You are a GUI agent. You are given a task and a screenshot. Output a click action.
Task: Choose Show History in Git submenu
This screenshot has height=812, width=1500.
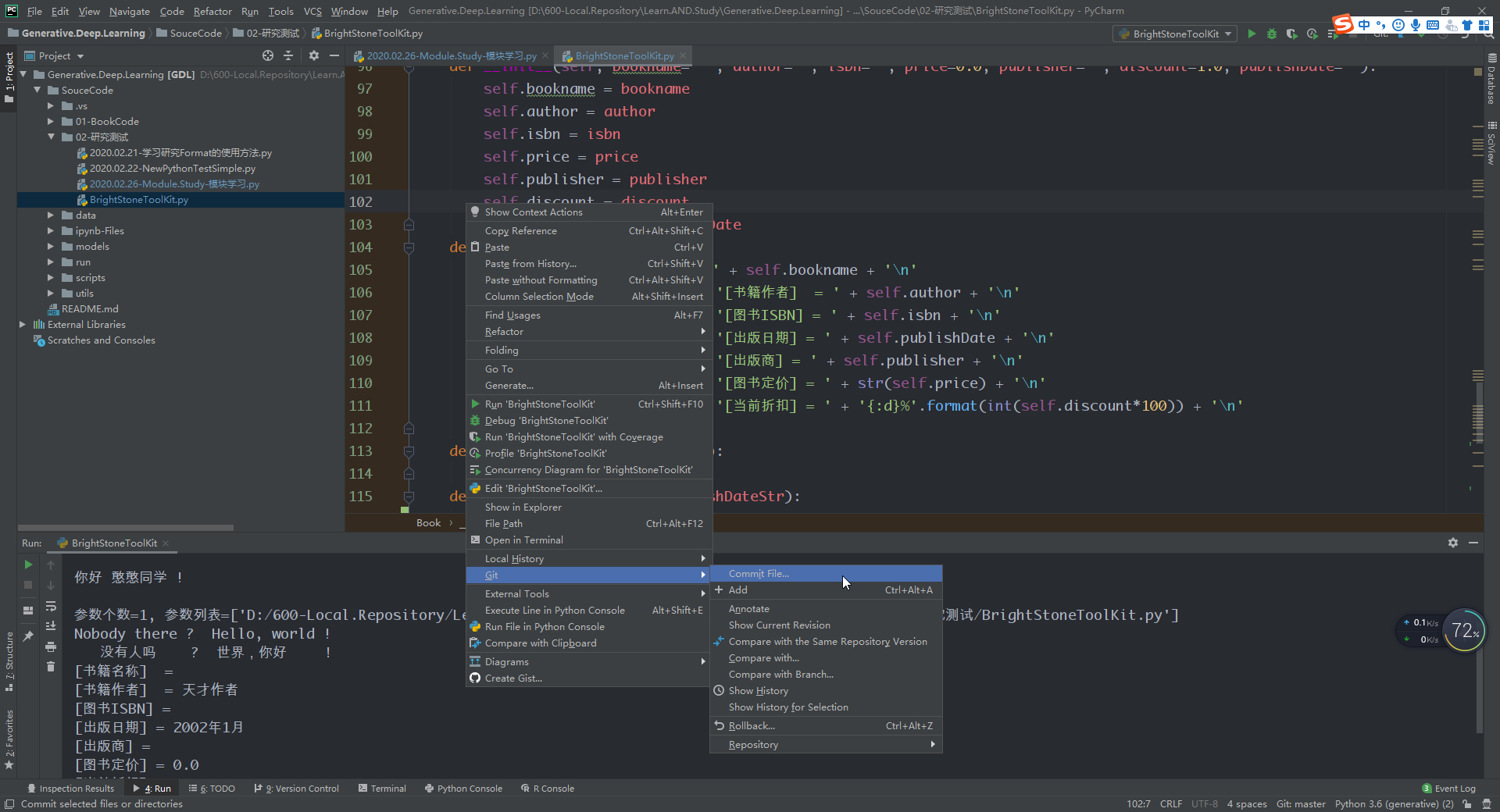(x=826, y=691)
